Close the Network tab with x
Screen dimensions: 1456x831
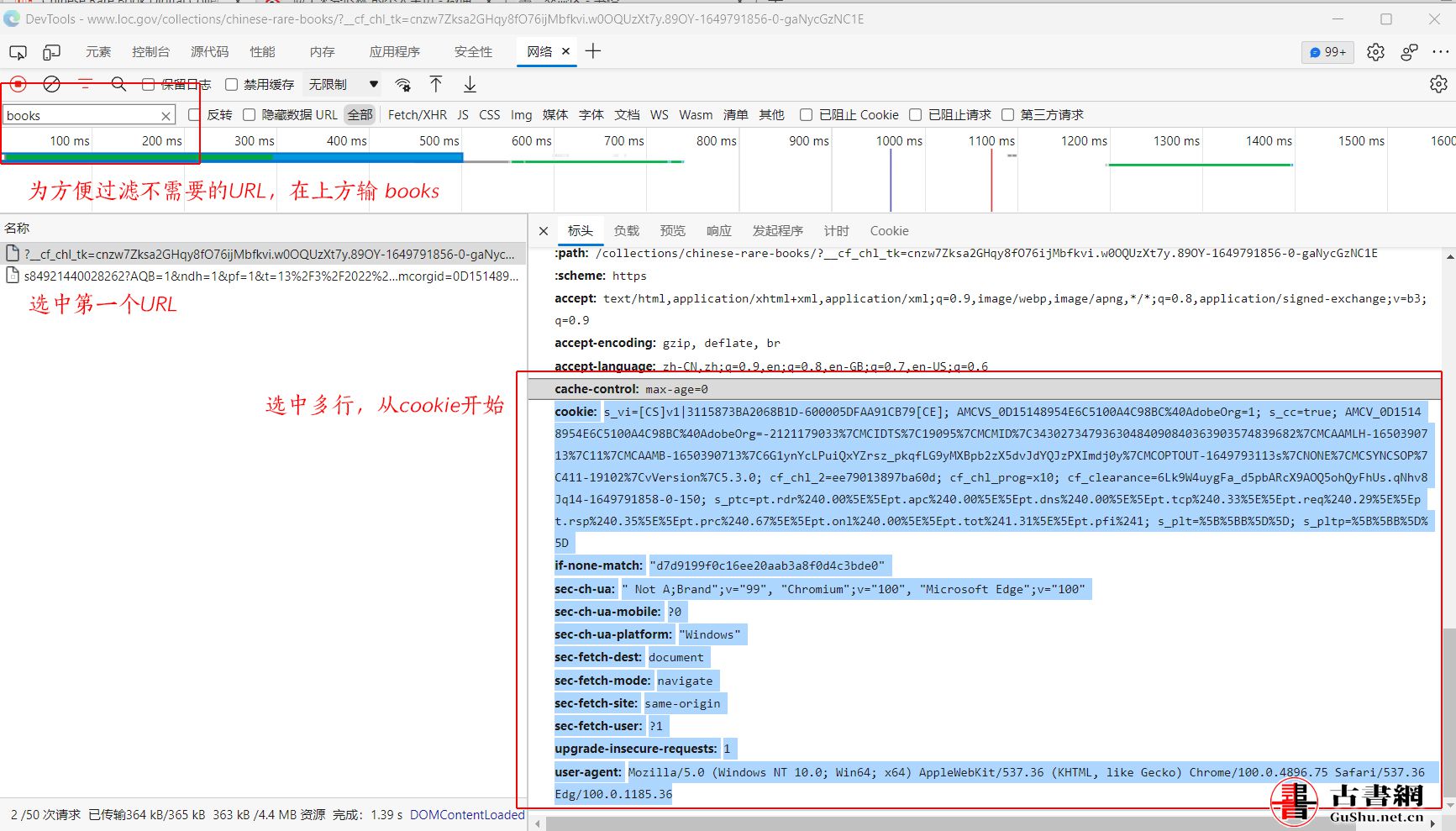(x=565, y=51)
